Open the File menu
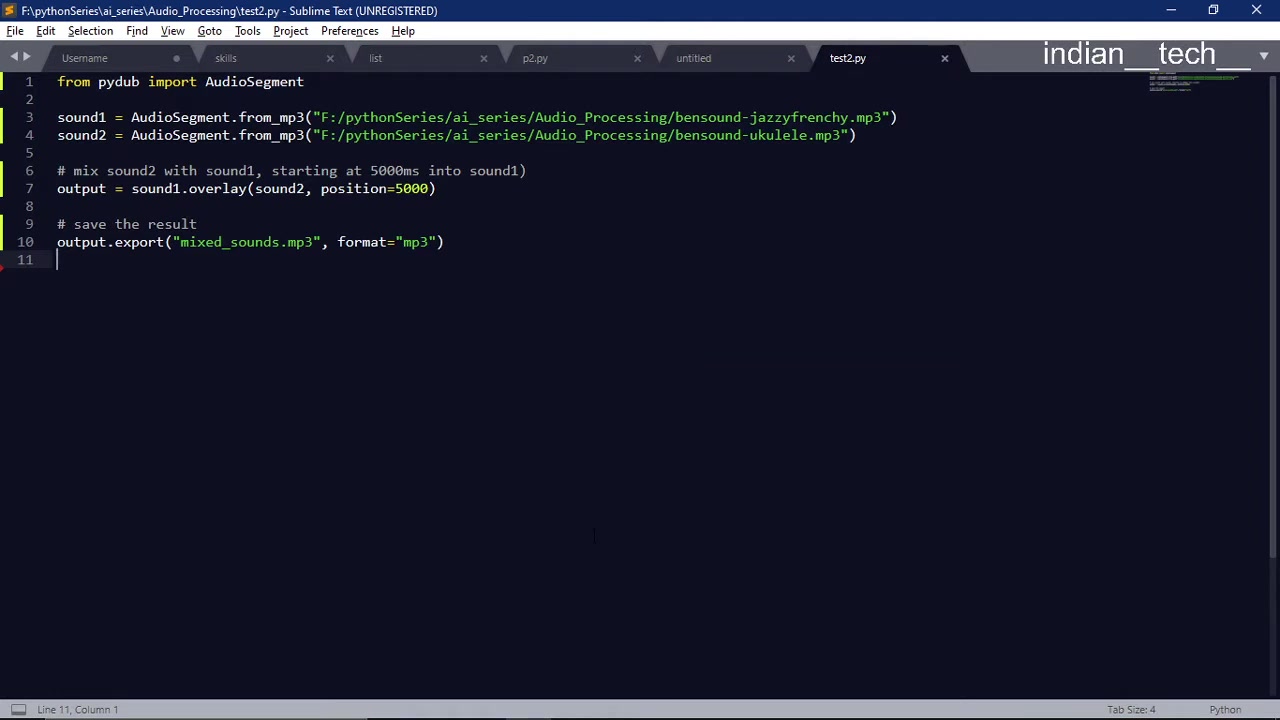 pos(15,31)
